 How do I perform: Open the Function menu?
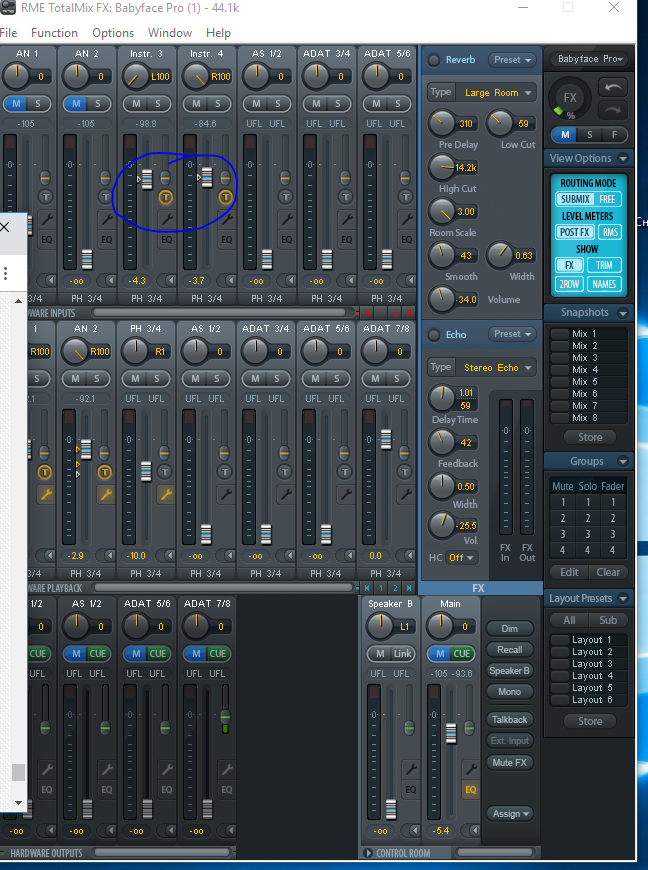(x=54, y=33)
